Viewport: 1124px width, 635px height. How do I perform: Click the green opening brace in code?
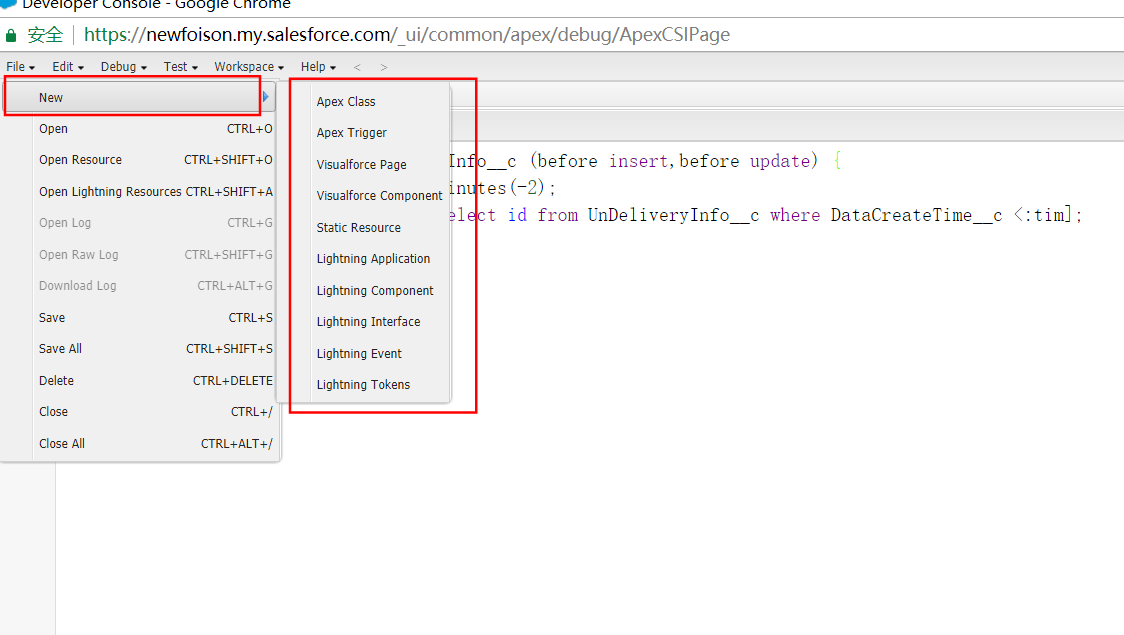pos(837,161)
